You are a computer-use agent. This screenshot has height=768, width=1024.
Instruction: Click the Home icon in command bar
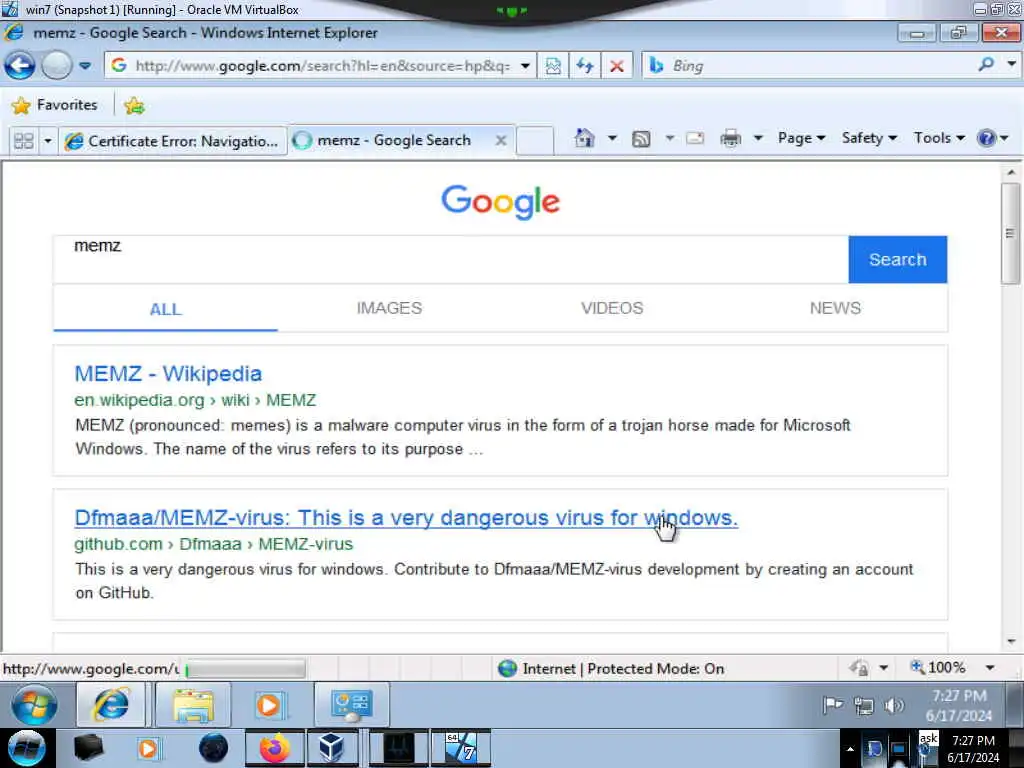coord(584,138)
